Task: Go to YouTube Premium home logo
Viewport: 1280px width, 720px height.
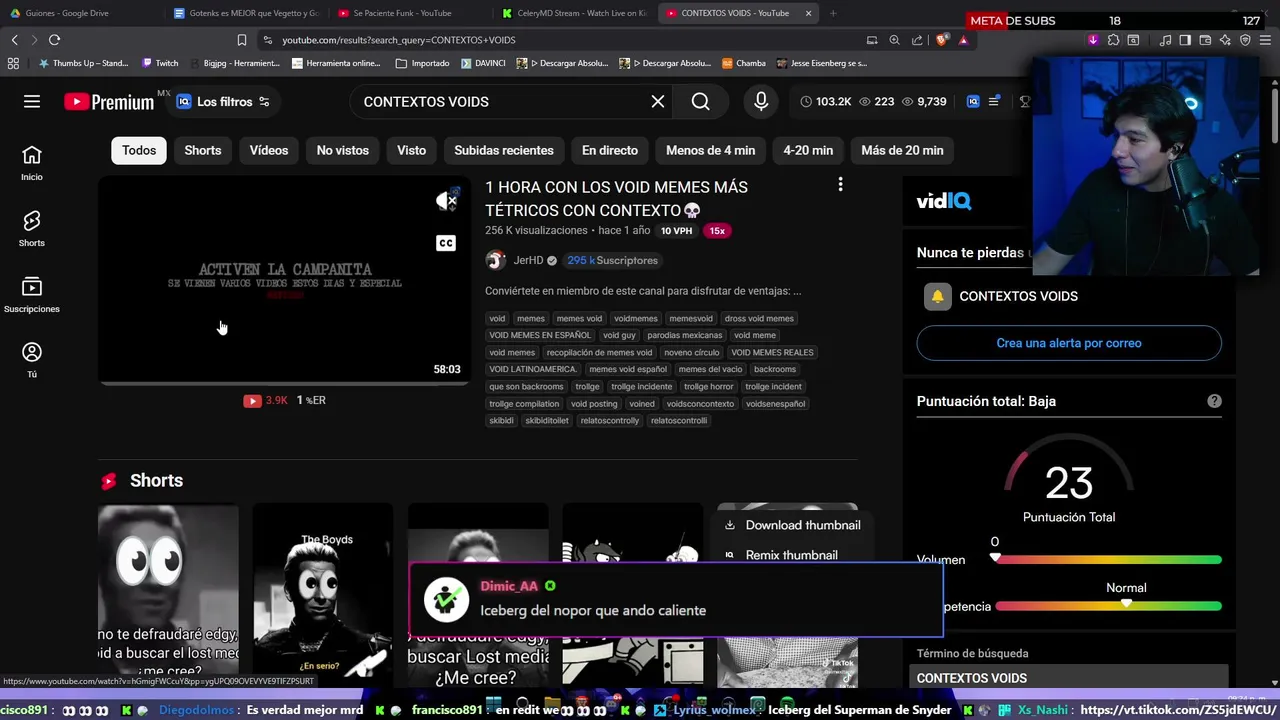Action: (x=108, y=101)
